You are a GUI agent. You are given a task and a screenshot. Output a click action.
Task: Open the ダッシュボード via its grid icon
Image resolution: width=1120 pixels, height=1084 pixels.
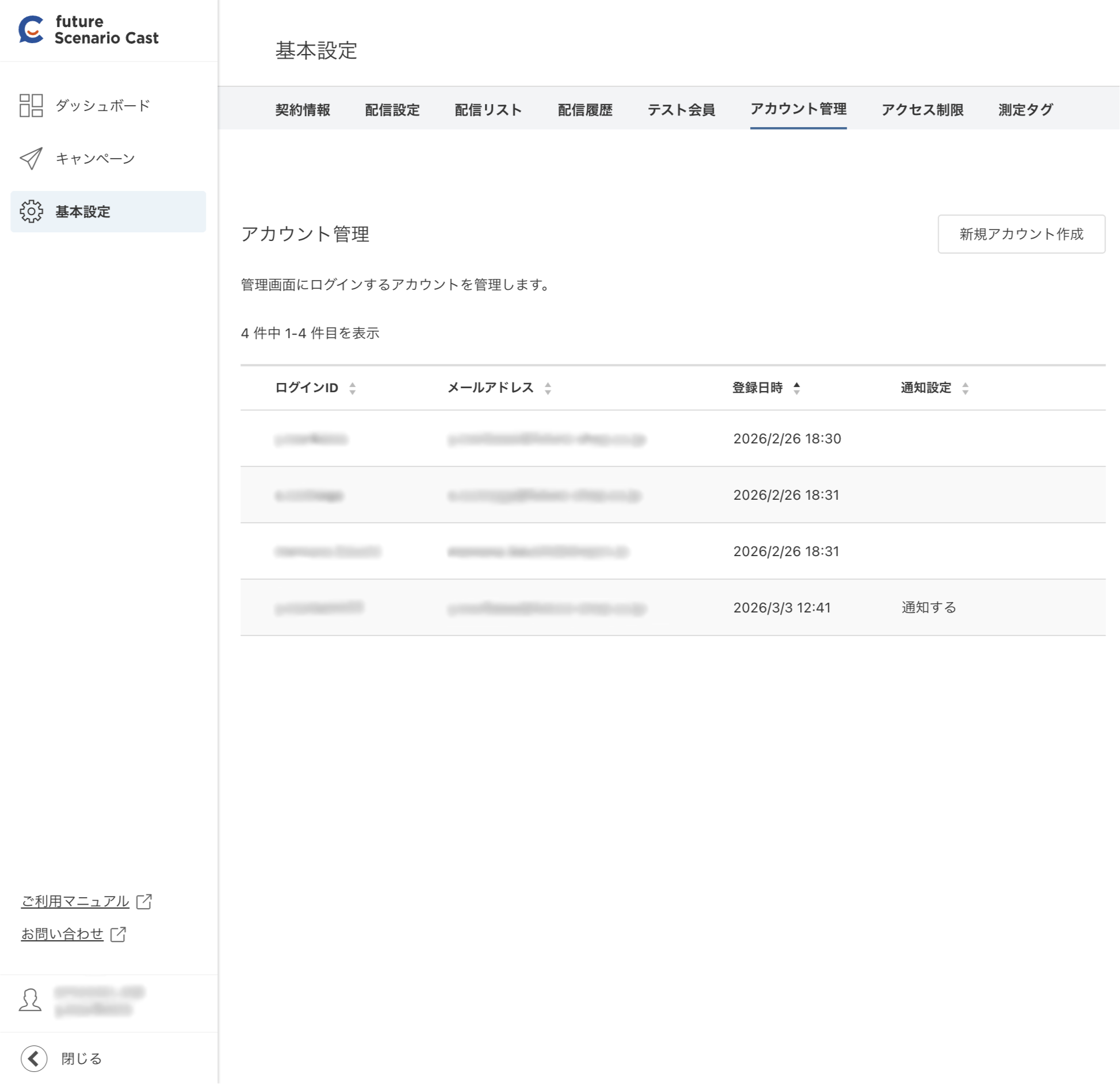pyautogui.click(x=32, y=106)
